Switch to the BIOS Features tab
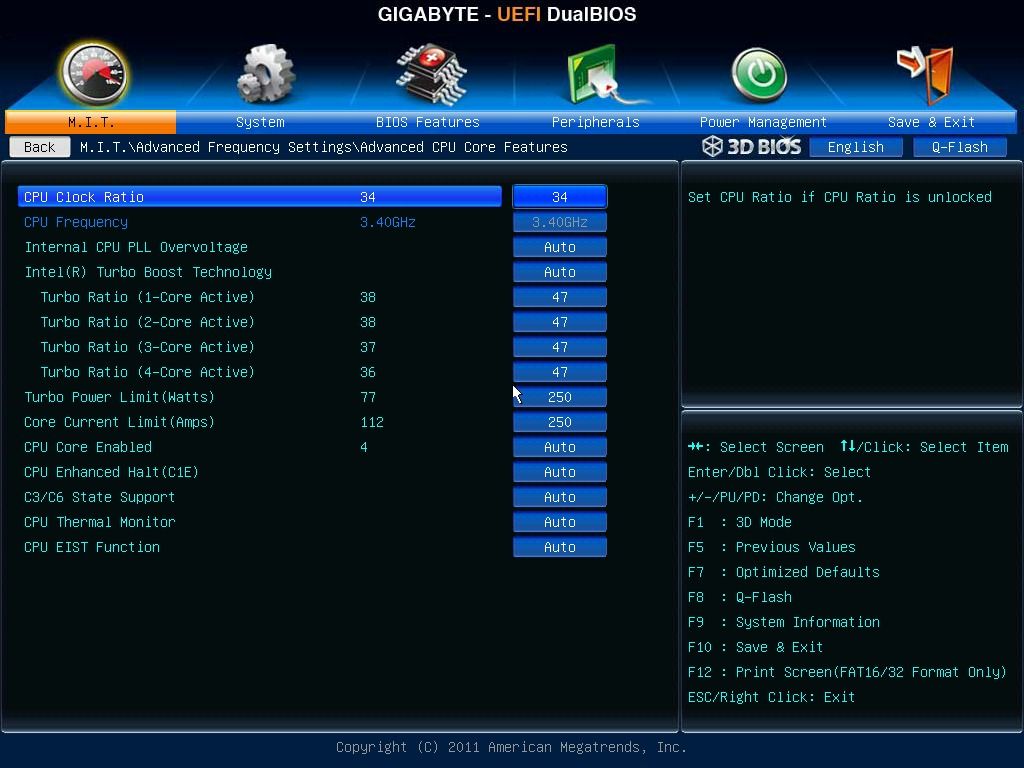Image resolution: width=1024 pixels, height=768 pixels. click(x=428, y=122)
